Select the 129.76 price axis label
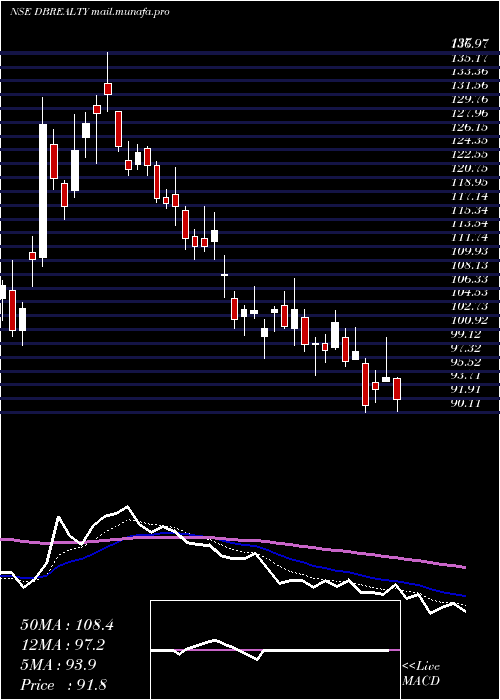This screenshot has width=500, height=700. click(x=469, y=99)
